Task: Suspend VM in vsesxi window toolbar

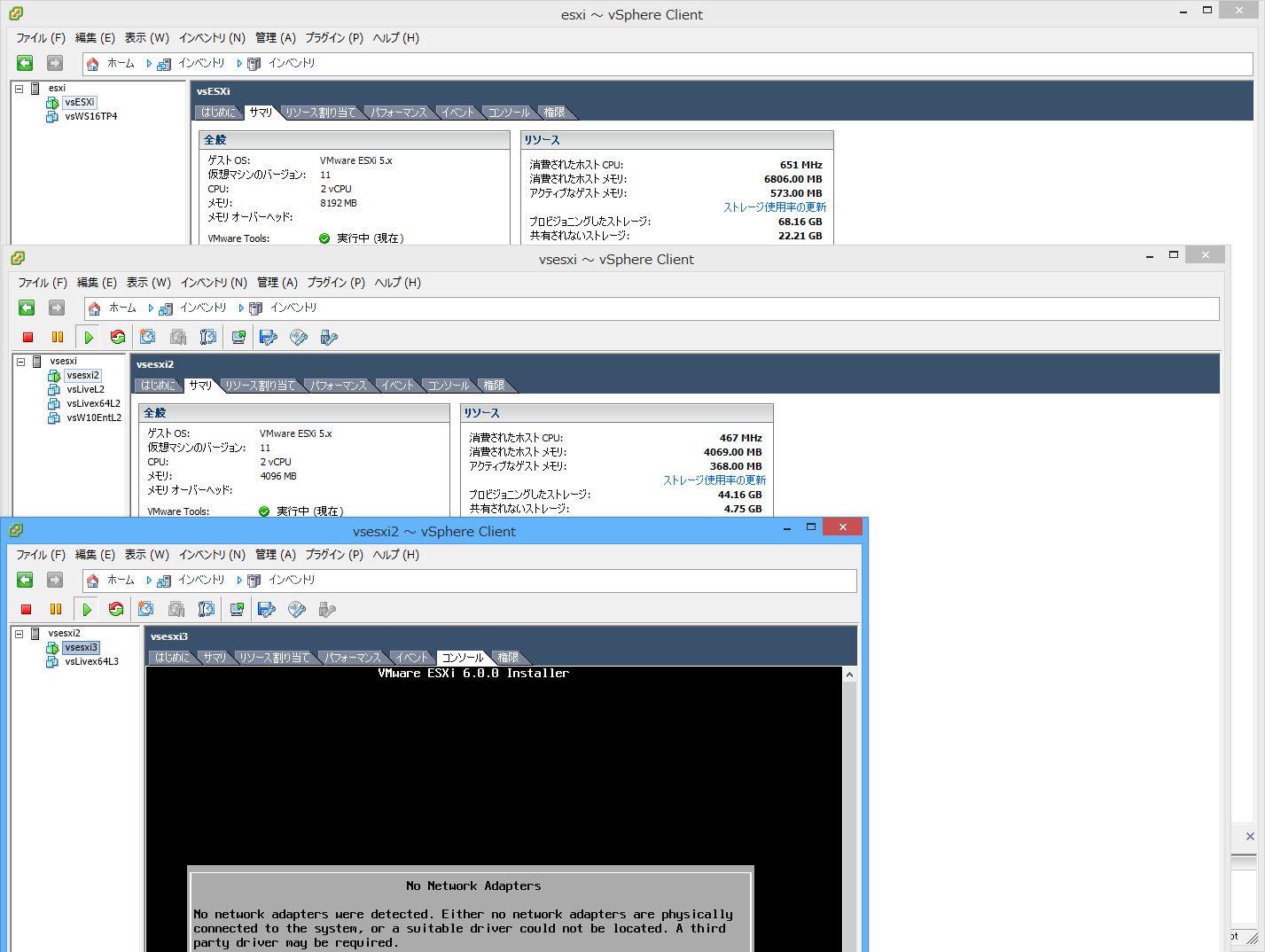Action: coord(58,337)
